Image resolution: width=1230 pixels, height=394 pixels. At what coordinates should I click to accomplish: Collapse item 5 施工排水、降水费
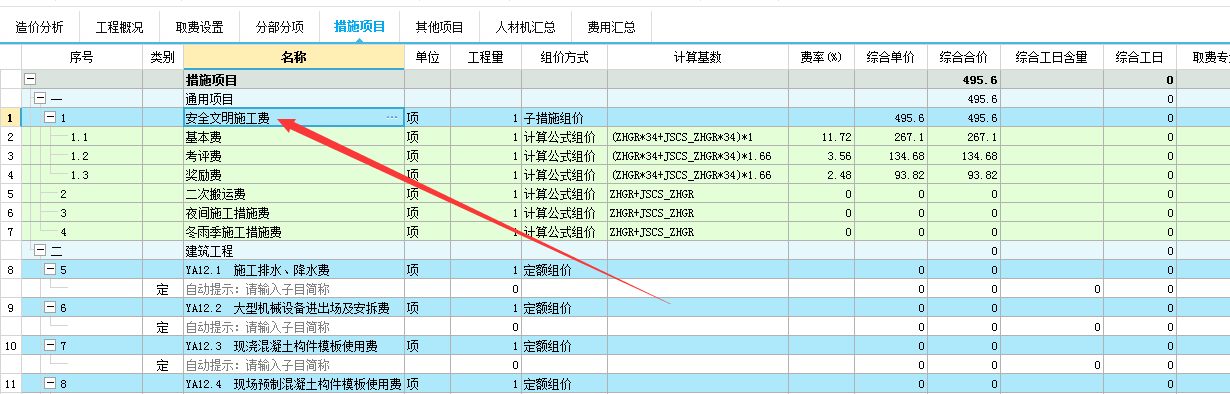(50, 270)
